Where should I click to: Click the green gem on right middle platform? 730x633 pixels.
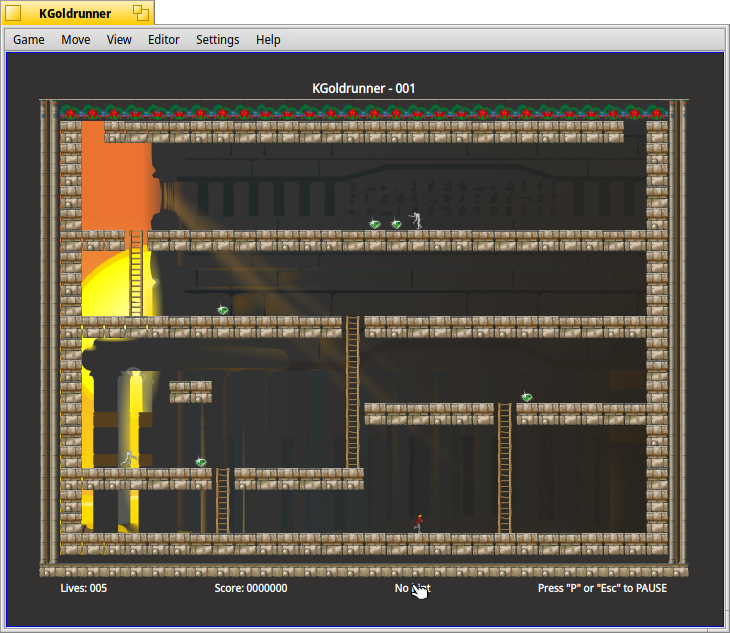[527, 397]
